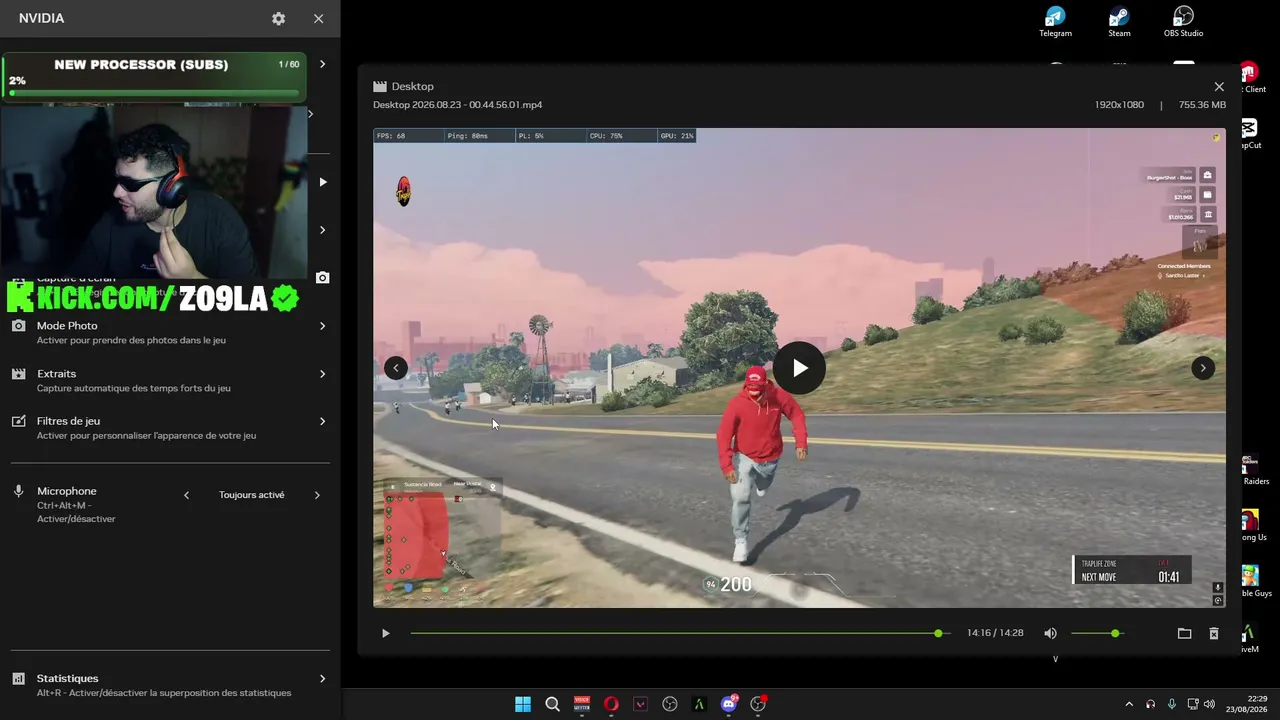Image resolution: width=1280 pixels, height=720 pixels.
Task: Close the Desktop video gallery viewer
Action: [x=1219, y=87]
